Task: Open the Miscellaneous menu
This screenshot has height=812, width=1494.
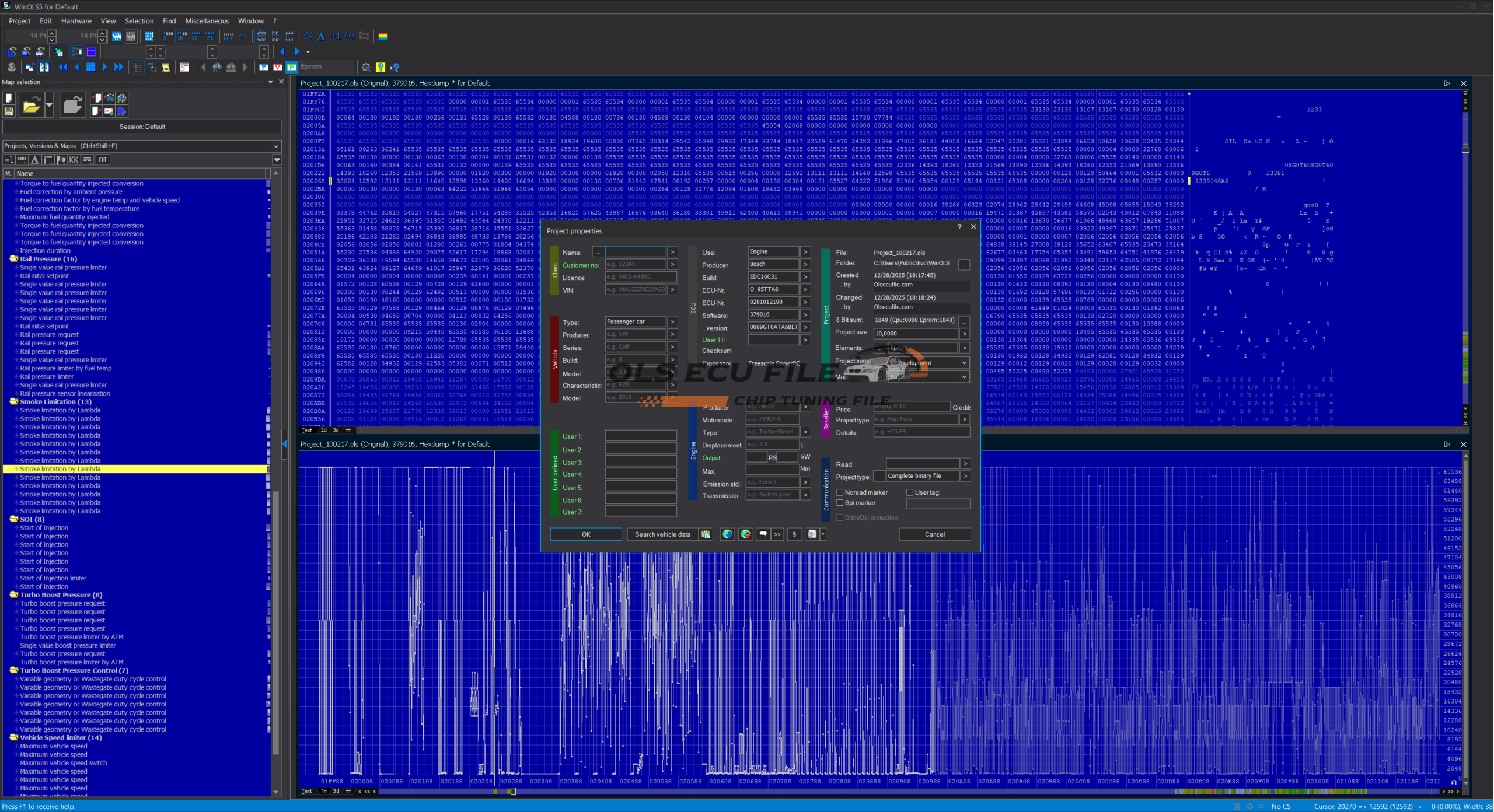Action: [x=207, y=21]
